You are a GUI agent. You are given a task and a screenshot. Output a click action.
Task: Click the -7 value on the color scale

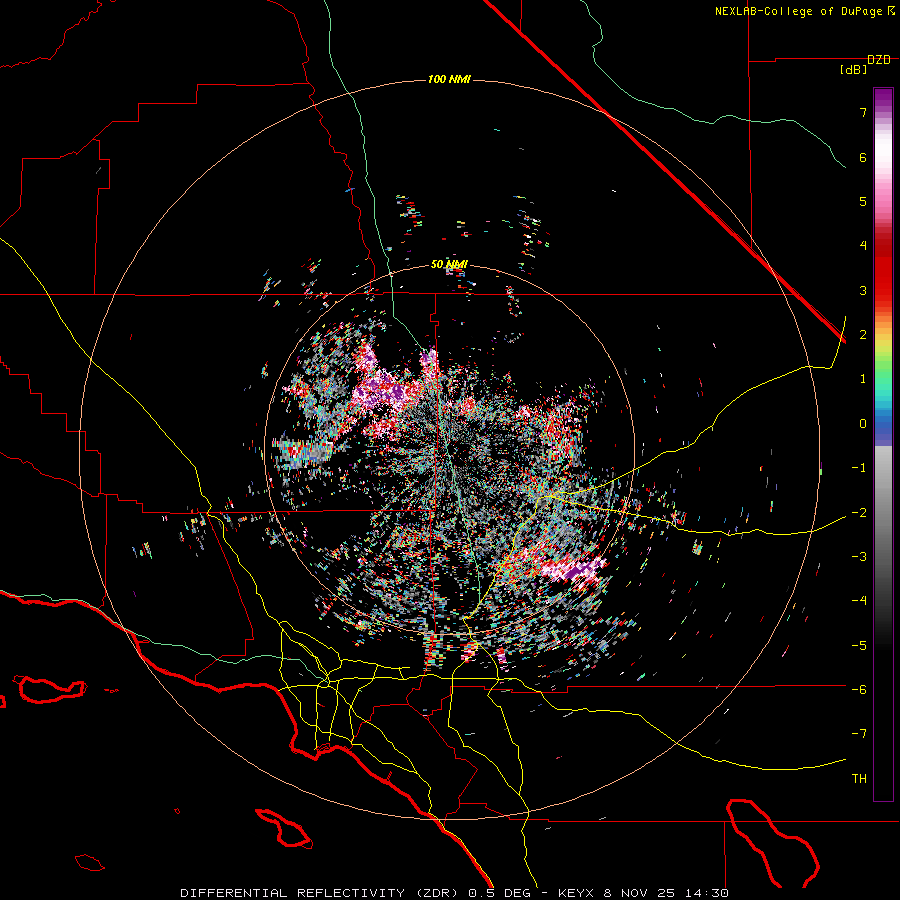tap(859, 734)
